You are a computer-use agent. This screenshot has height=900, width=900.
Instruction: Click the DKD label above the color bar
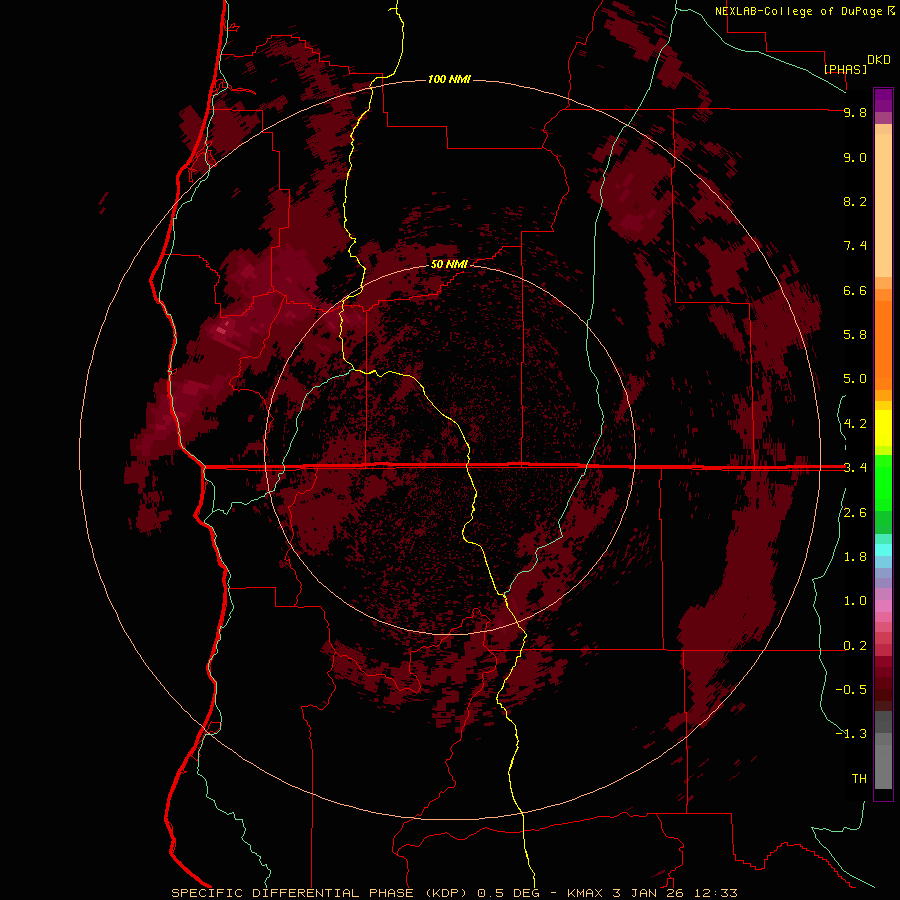tap(879, 60)
